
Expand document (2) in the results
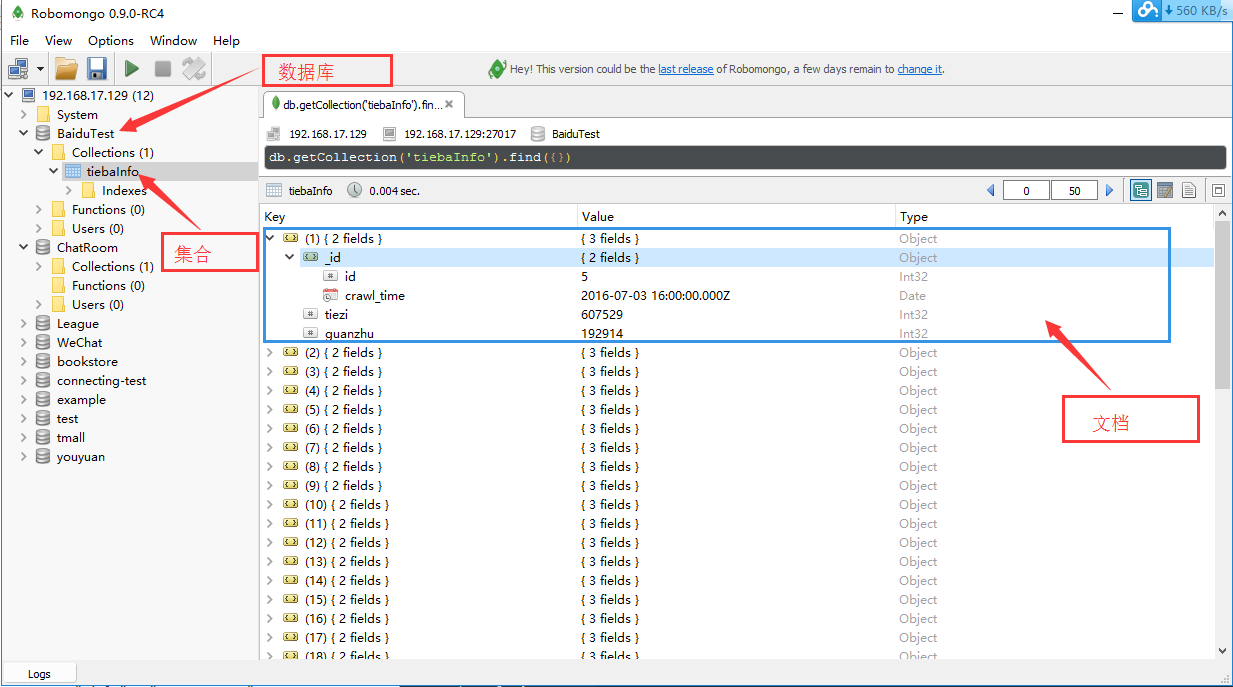pos(269,353)
